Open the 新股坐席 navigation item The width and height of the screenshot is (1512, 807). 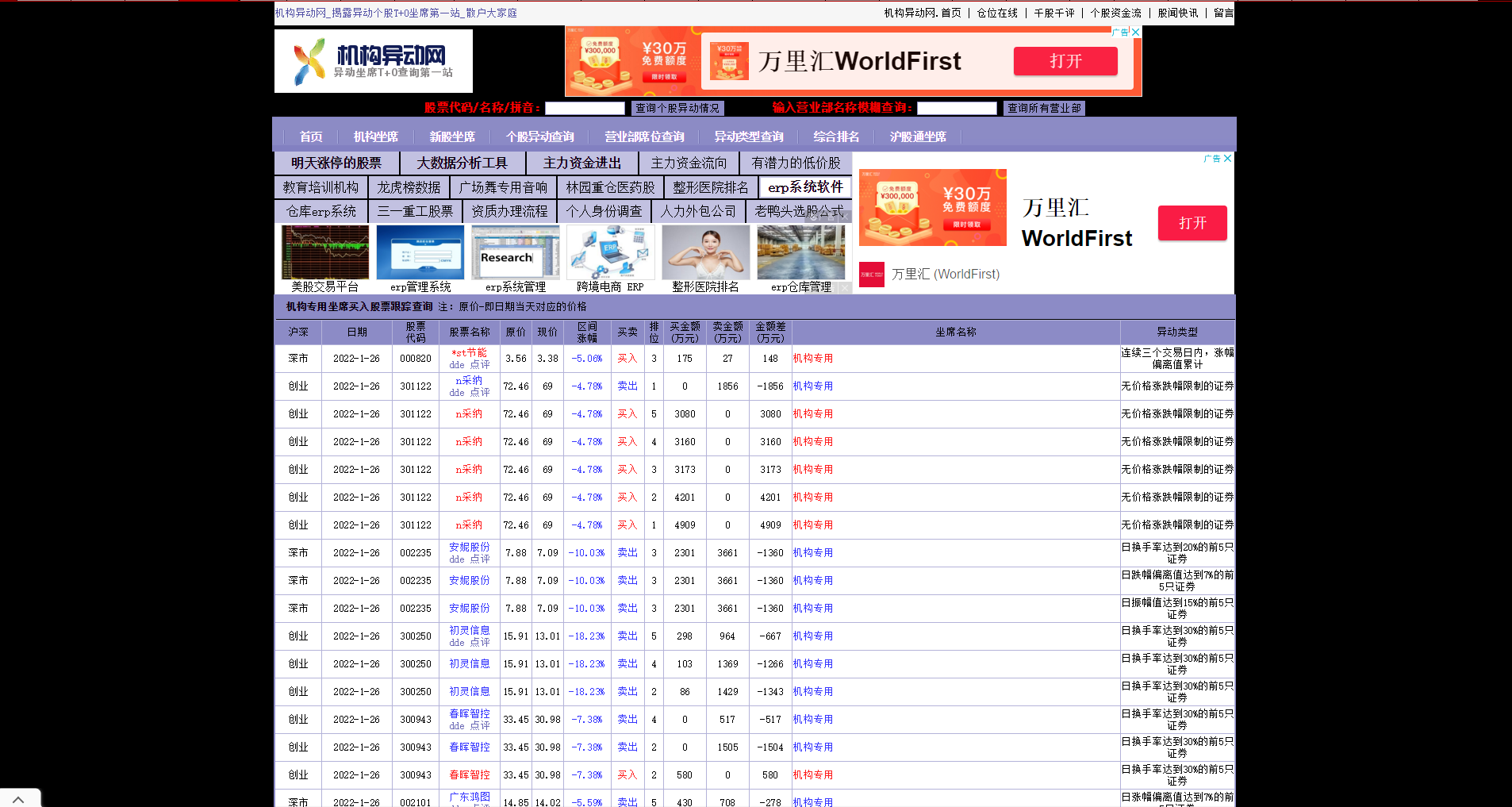452,136
